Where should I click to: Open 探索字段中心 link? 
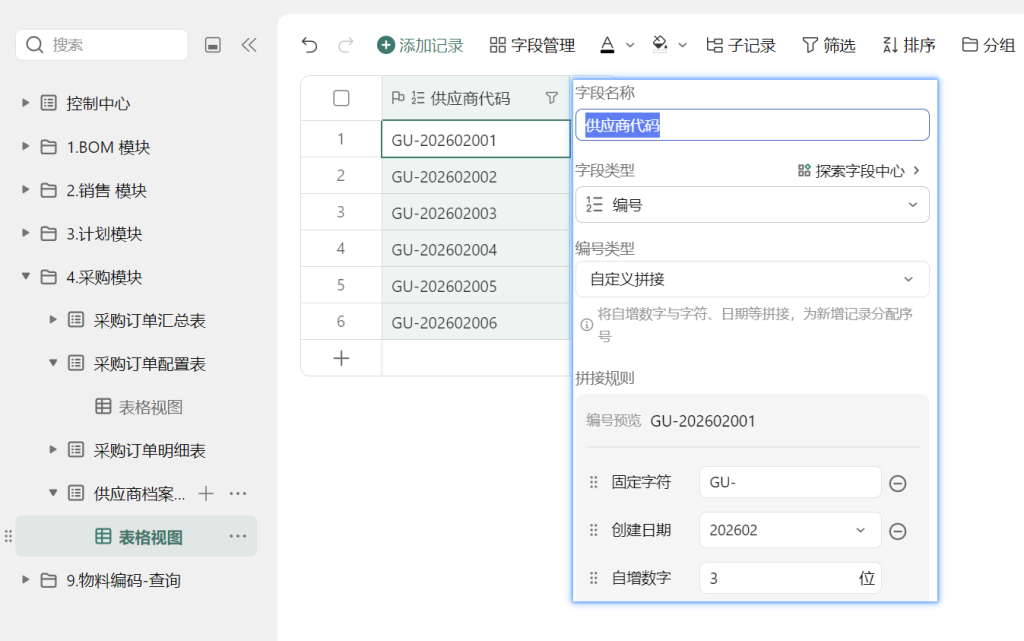[859, 171]
